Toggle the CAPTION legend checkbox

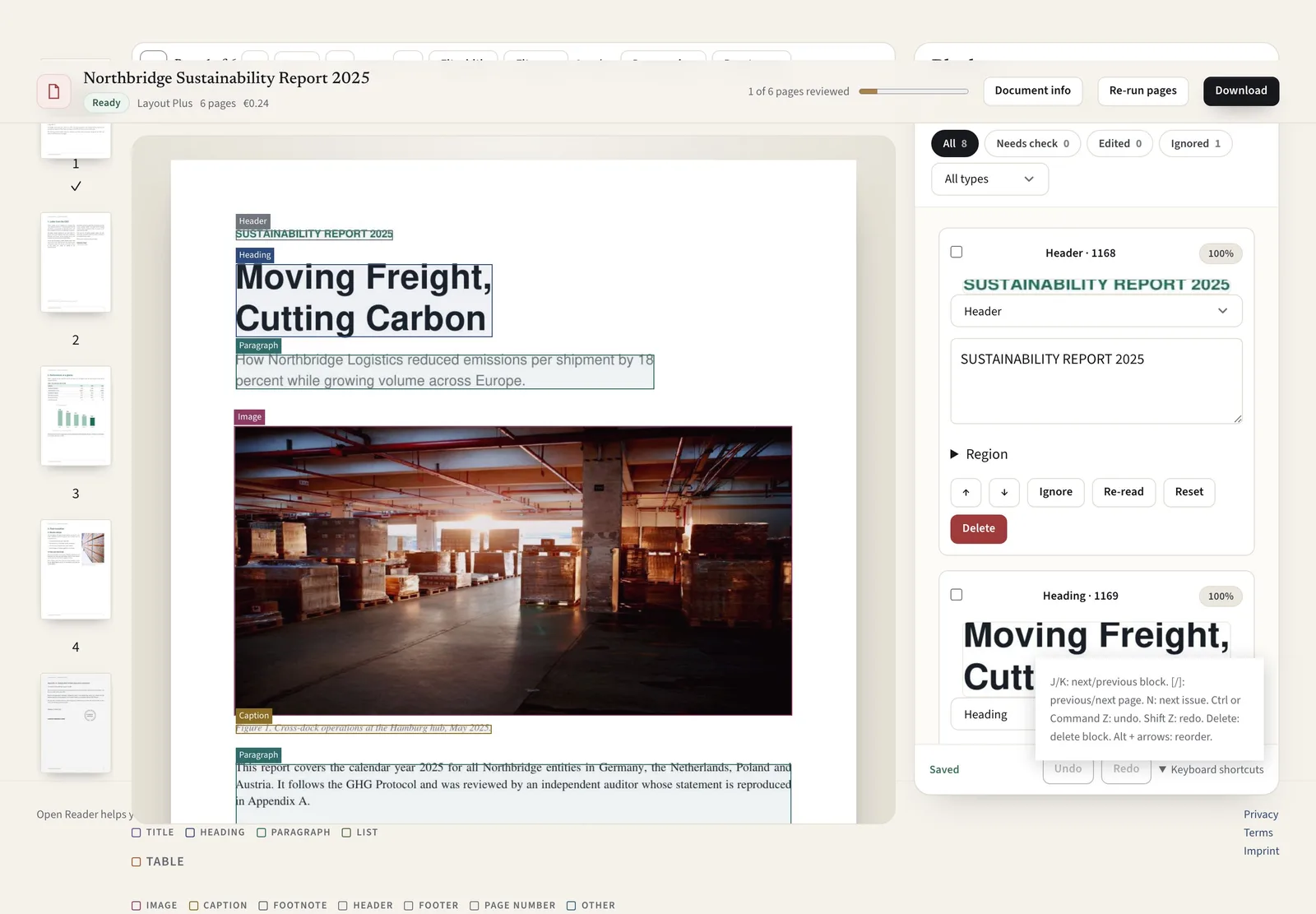(x=194, y=906)
